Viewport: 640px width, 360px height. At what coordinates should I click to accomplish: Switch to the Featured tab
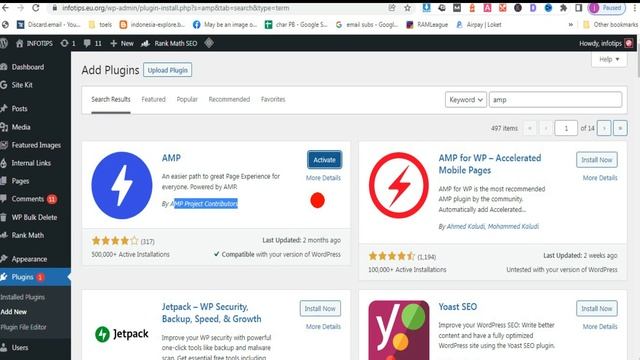pos(153,99)
